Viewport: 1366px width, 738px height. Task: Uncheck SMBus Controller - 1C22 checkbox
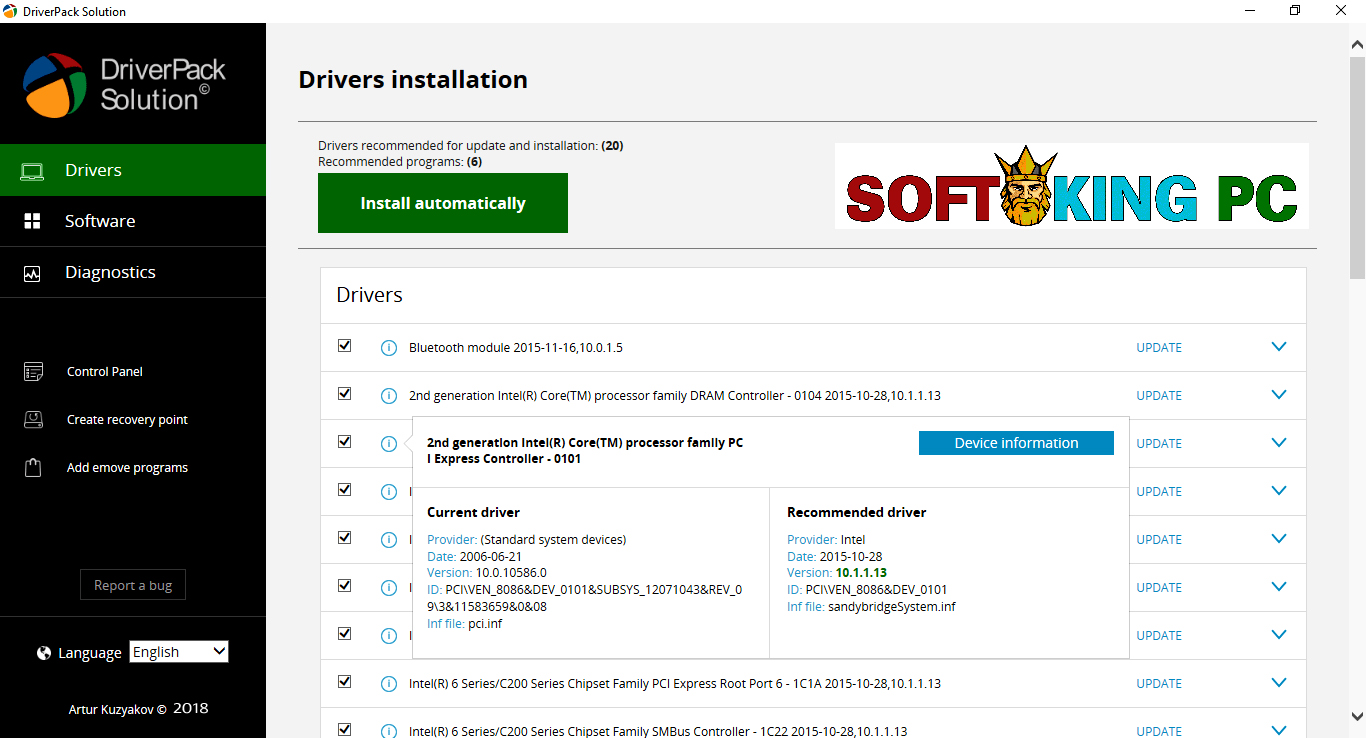(x=345, y=730)
